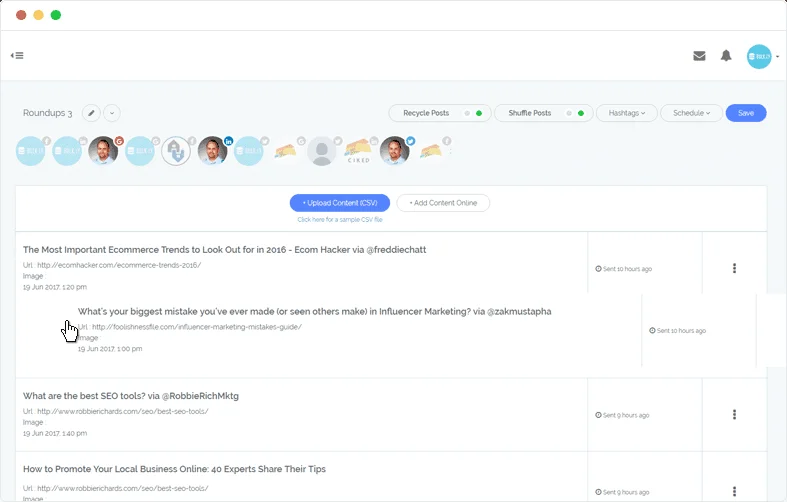Click the pencil edit icon beside Roundups 3
This screenshot has width=787, height=502.
pos(91,113)
